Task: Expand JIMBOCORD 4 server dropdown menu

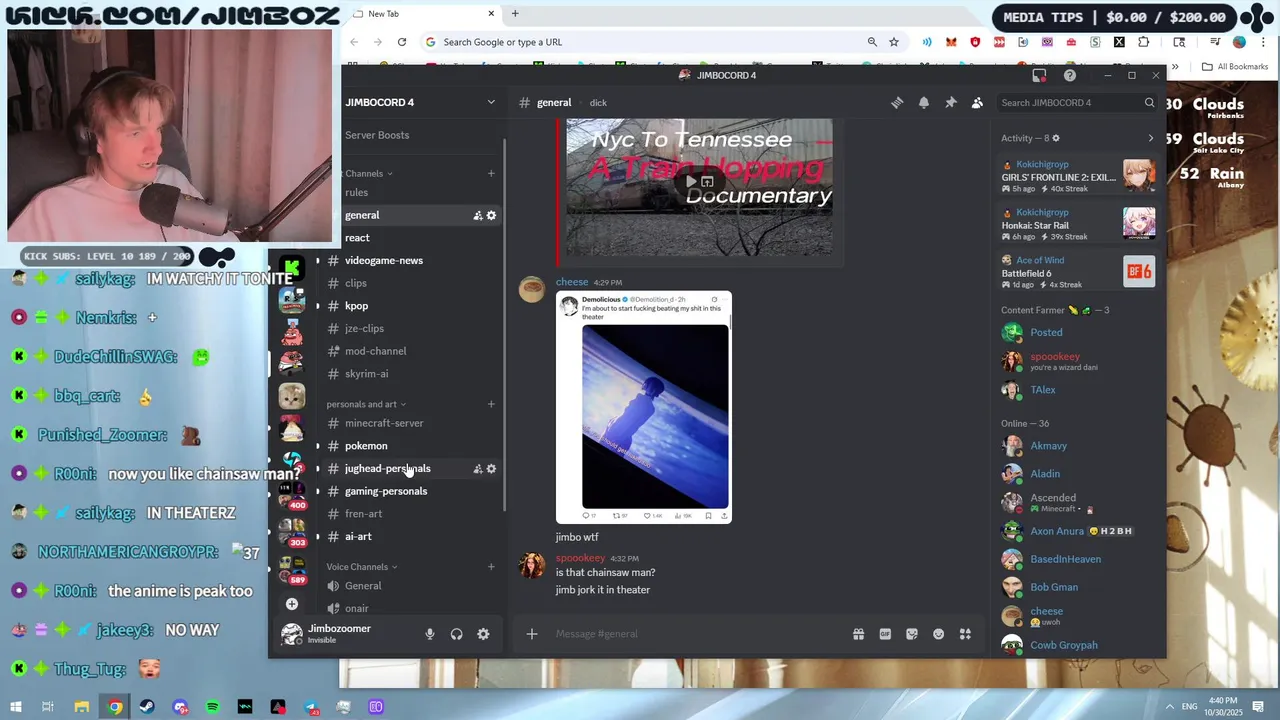Action: 491,102
